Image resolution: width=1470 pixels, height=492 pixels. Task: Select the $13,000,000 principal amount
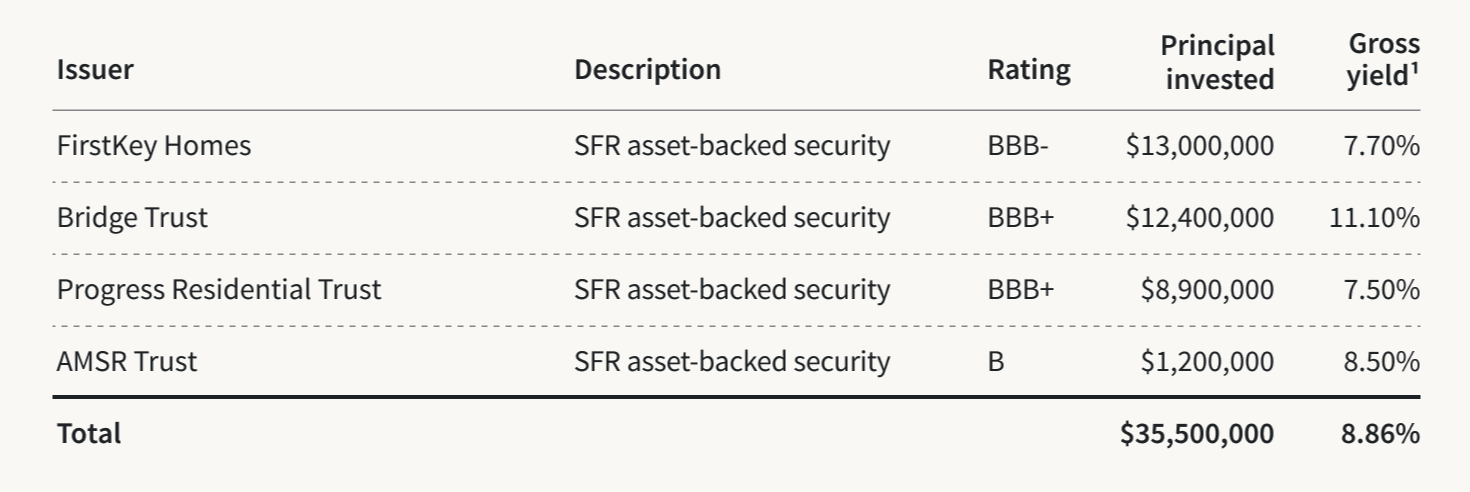pyautogui.click(x=1199, y=146)
